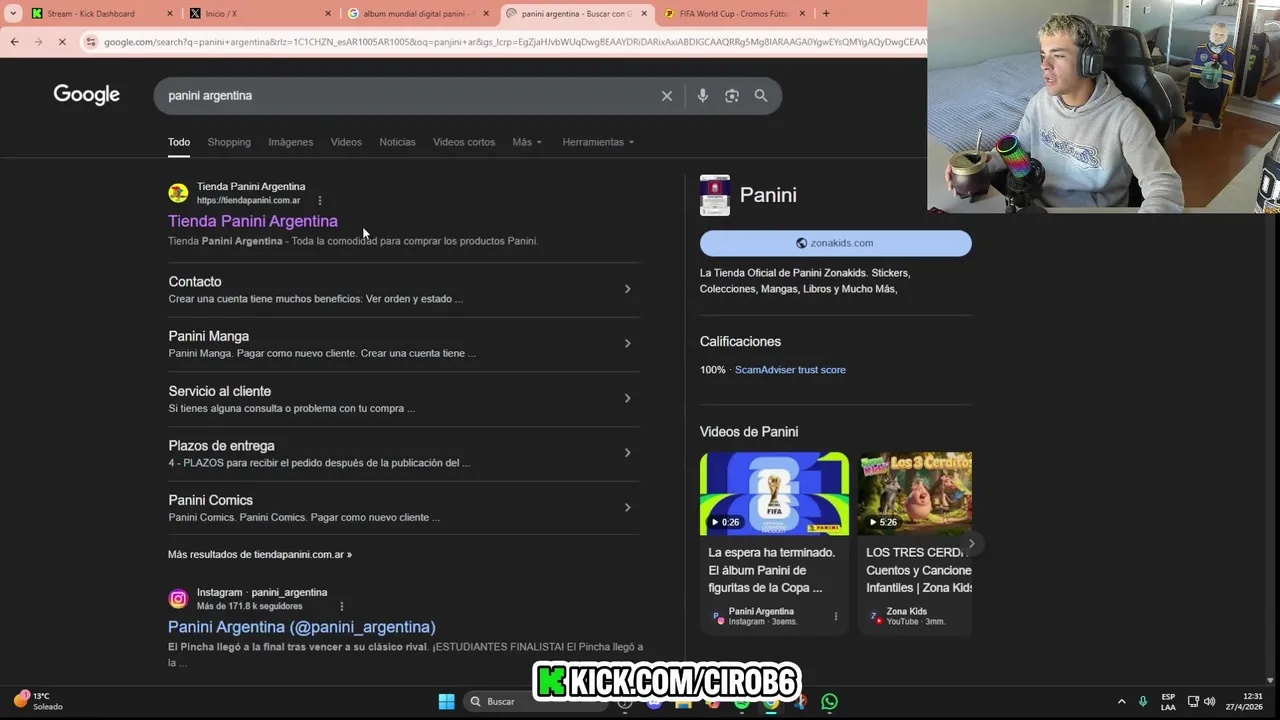
Task: Go to Google home via logo
Action: [87, 95]
